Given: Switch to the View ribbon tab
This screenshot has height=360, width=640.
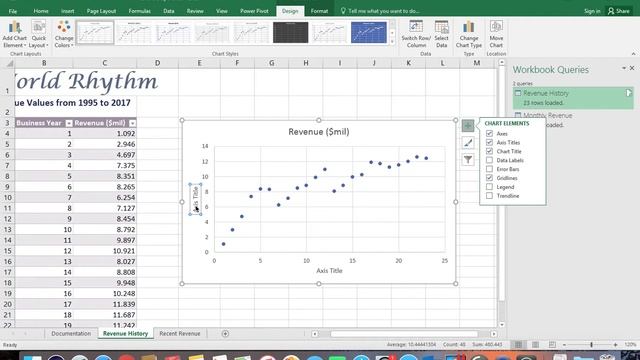Looking at the screenshot, I should (222, 11).
